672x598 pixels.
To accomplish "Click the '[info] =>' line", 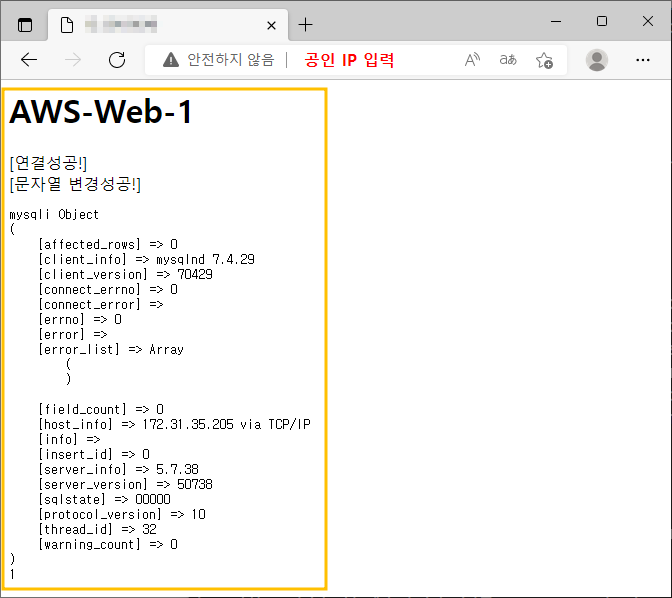I will [69, 439].
